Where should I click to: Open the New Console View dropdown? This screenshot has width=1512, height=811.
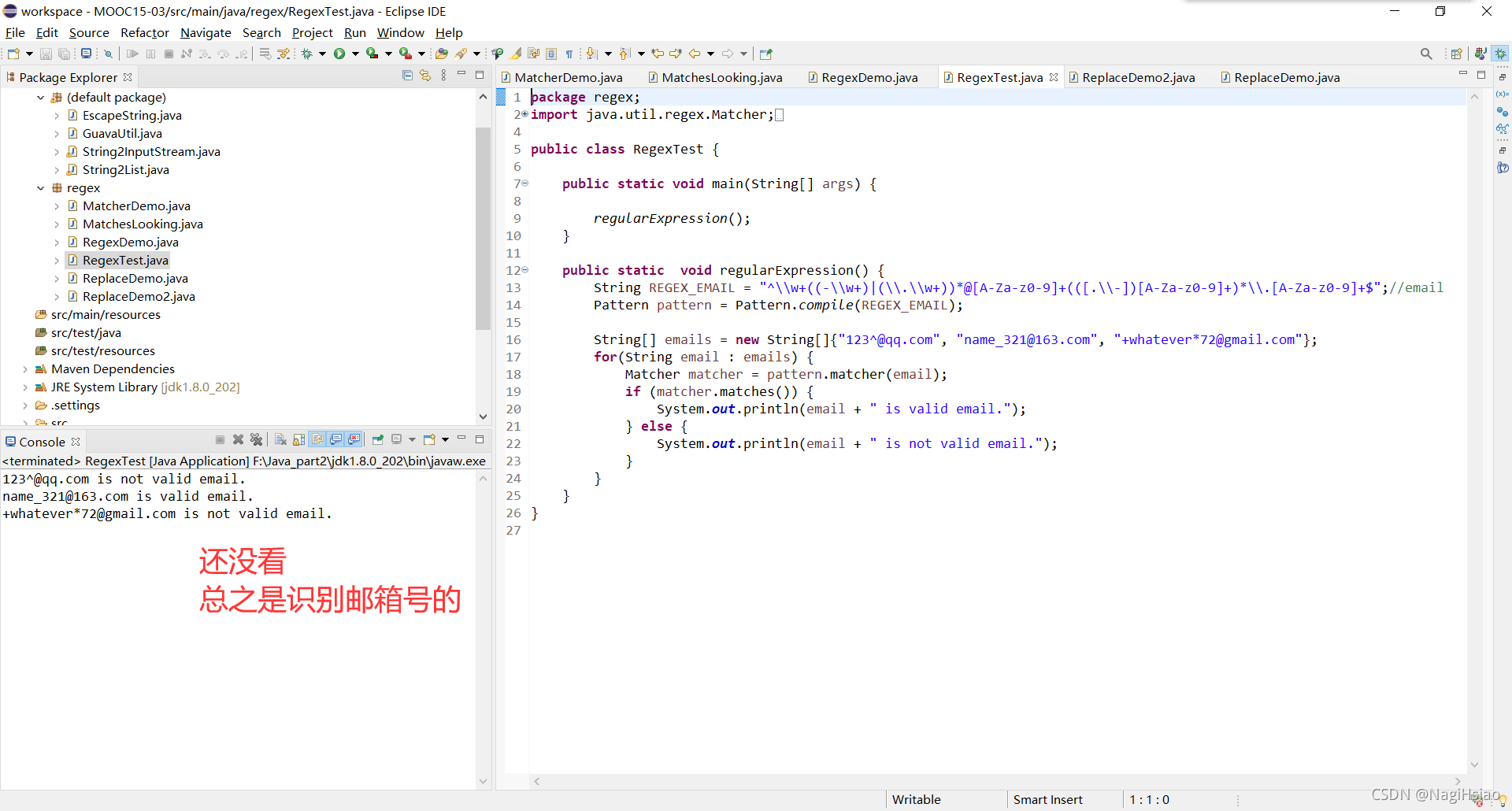click(445, 439)
